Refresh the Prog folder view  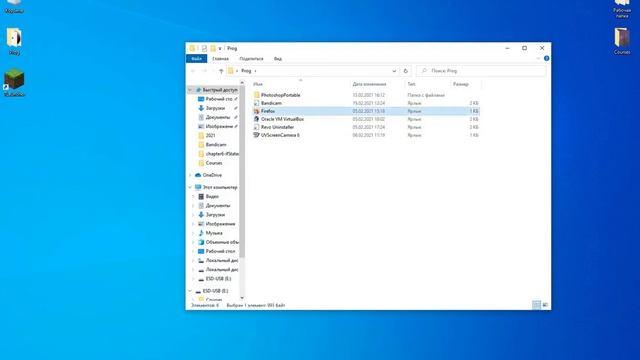point(405,71)
